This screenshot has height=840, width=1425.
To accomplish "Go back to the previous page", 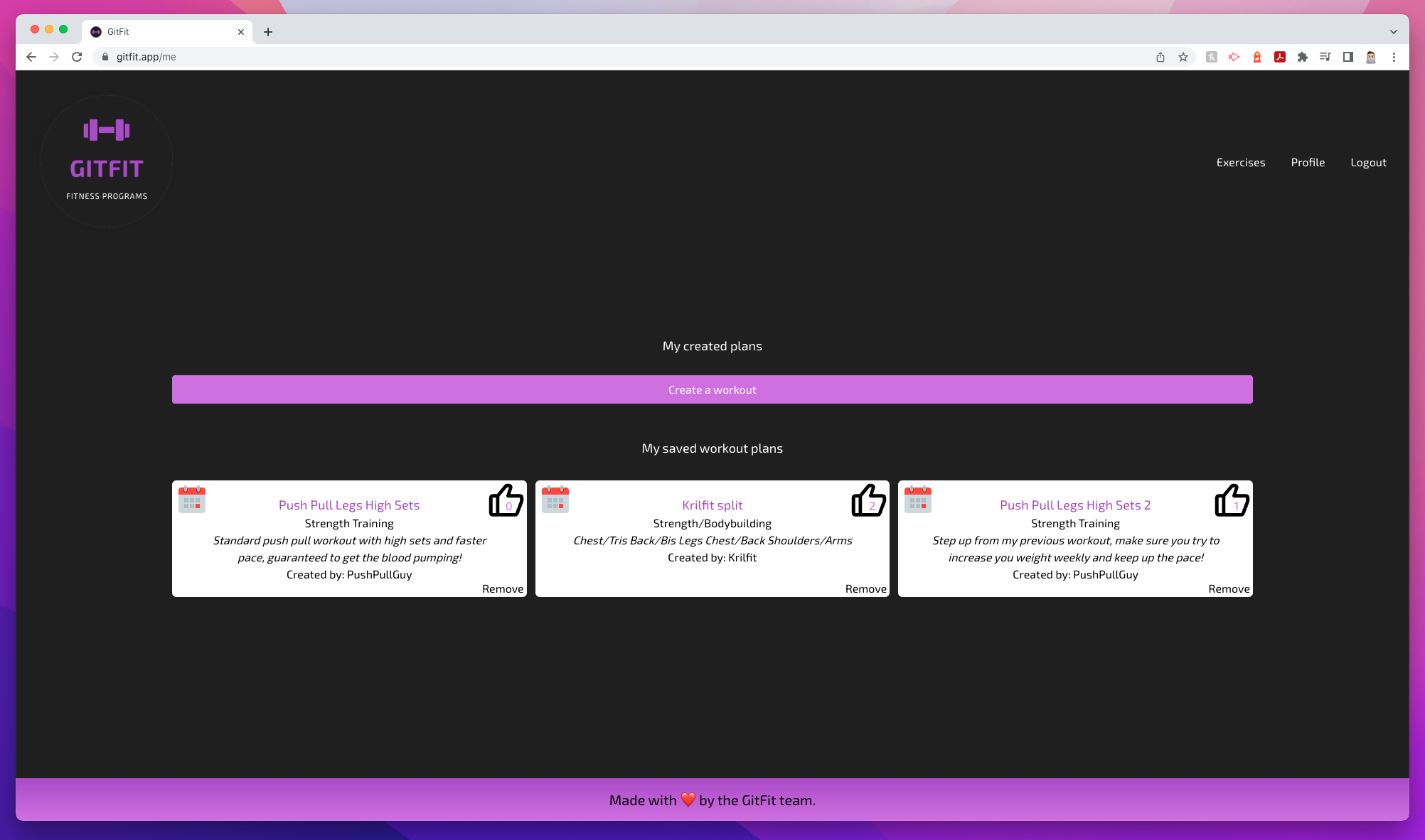I will (31, 57).
